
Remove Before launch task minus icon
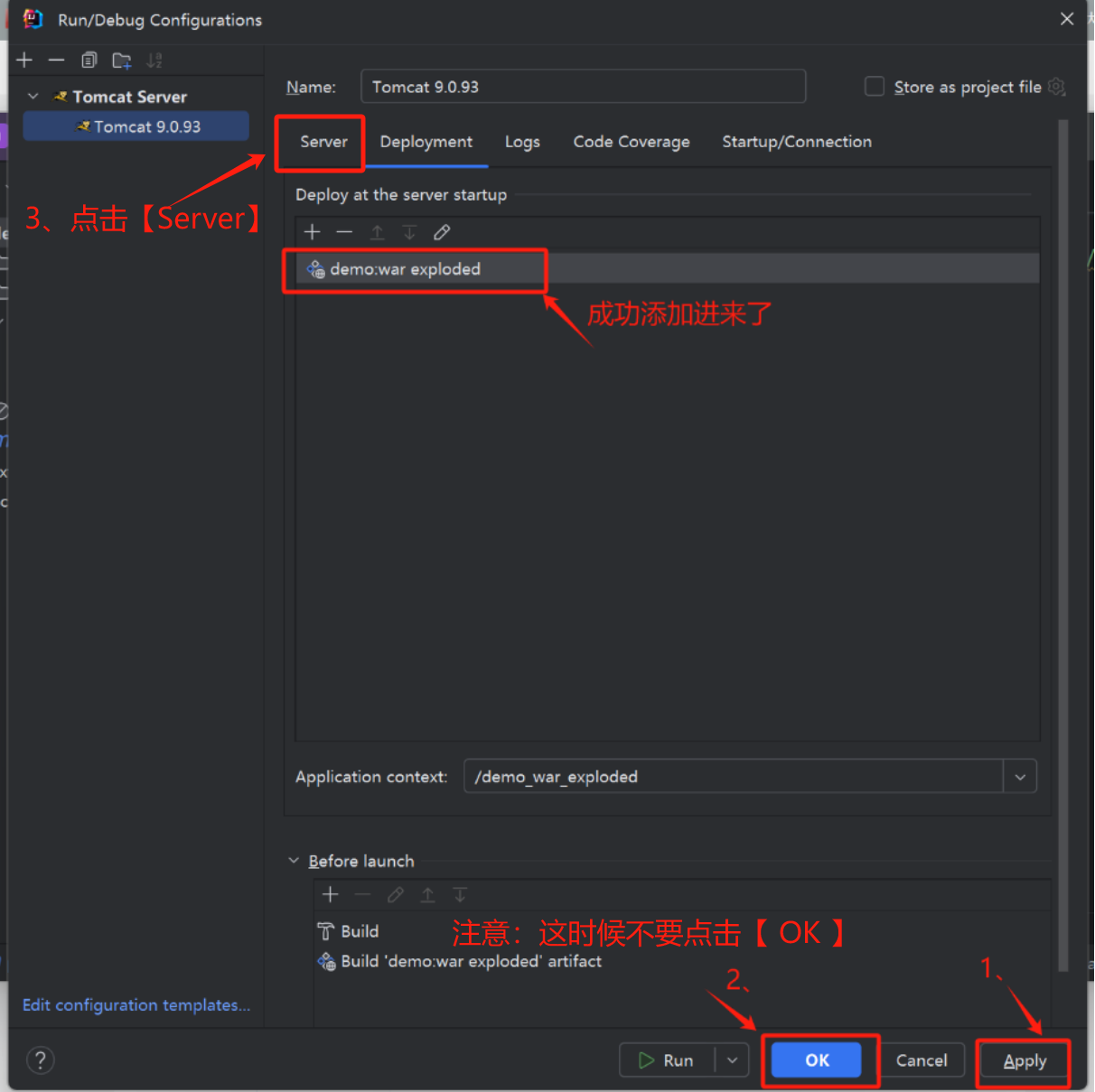362,894
